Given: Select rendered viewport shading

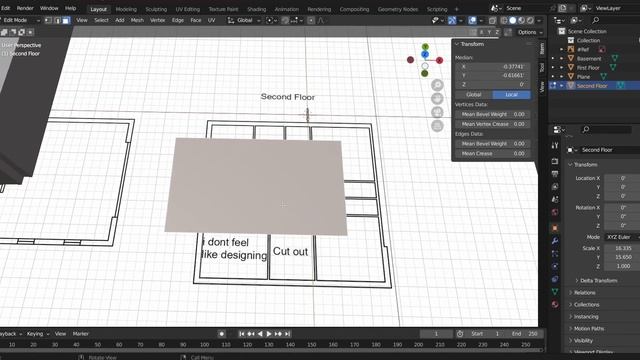Looking at the screenshot, I should pos(530,20).
